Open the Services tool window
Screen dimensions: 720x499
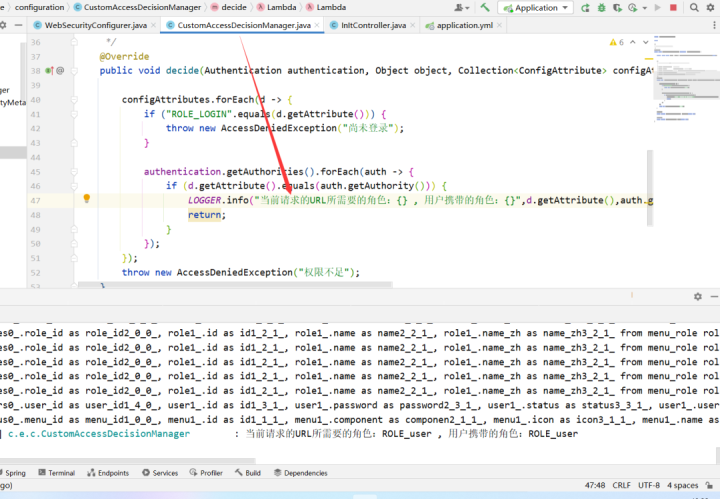pos(160,473)
